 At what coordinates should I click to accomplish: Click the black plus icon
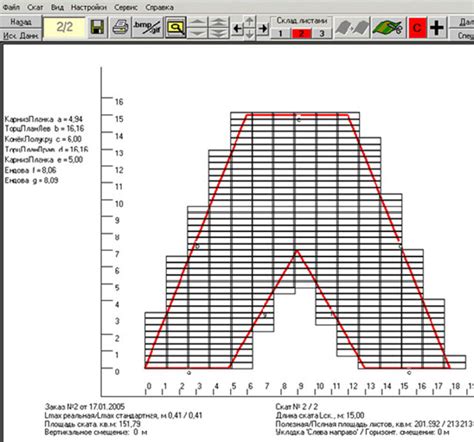(x=437, y=27)
